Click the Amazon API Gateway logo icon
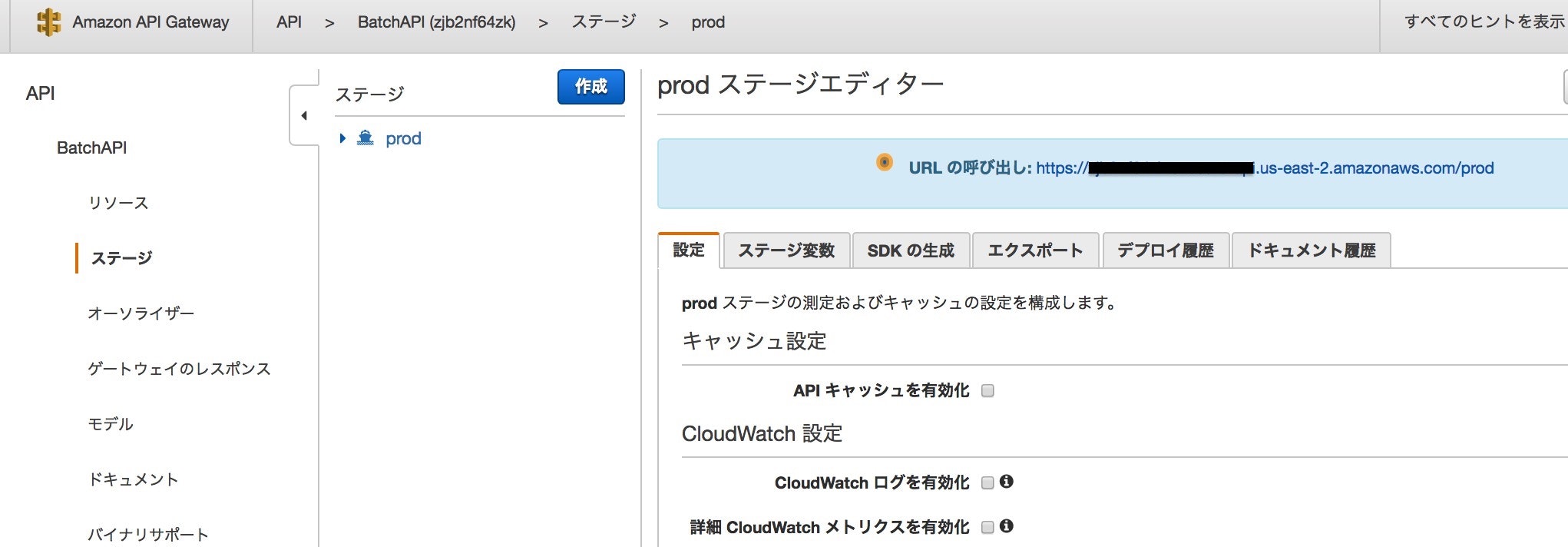1568x547 pixels. 48,22
